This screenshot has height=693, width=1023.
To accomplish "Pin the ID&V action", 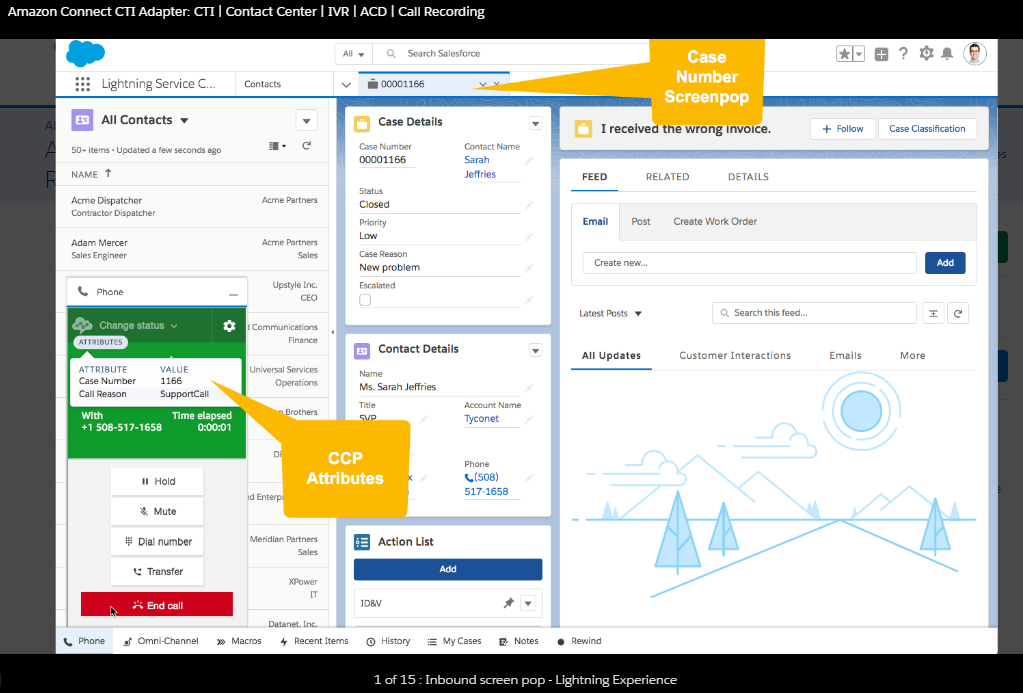I will pos(509,603).
